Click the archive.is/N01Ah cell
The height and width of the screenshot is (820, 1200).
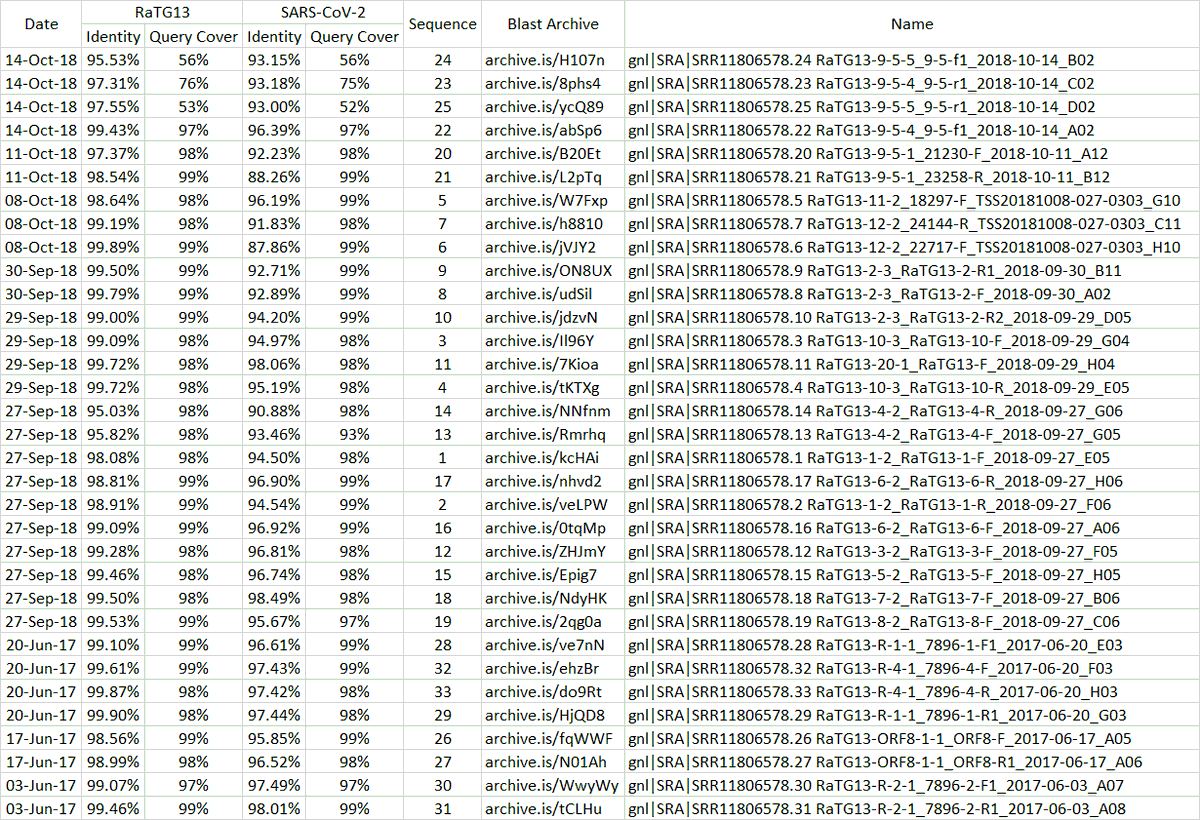pyautogui.click(x=553, y=762)
